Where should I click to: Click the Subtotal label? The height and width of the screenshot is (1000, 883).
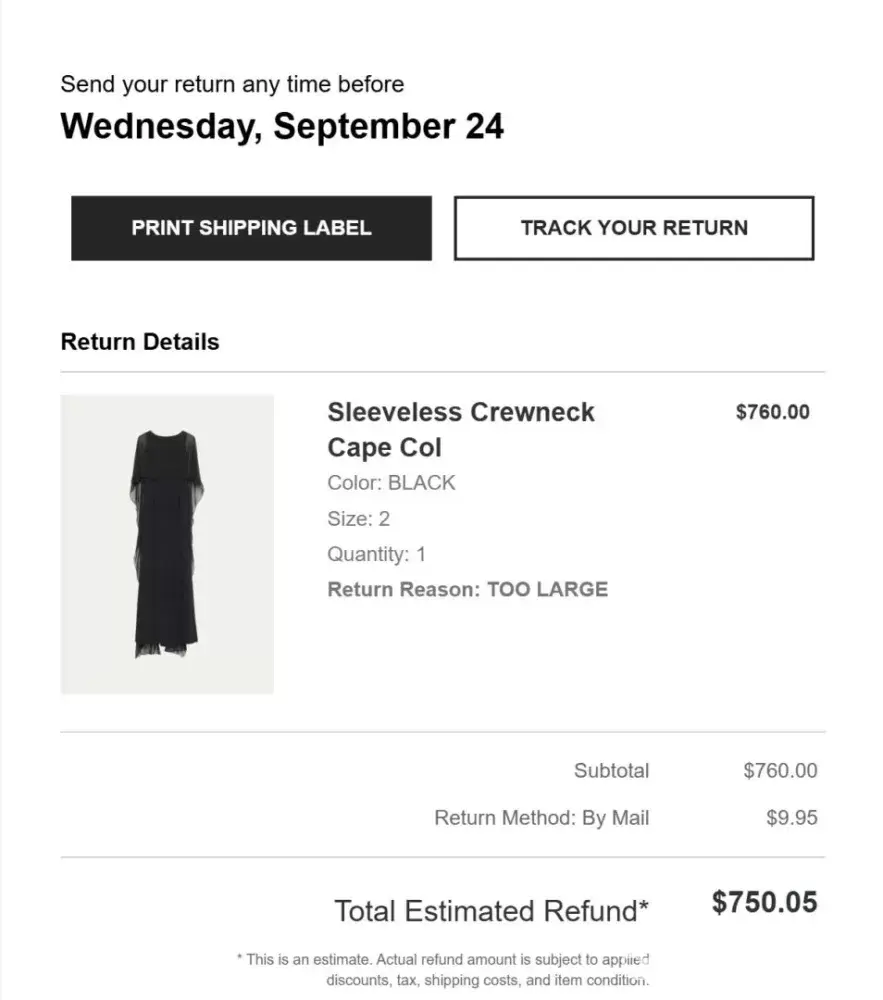pyautogui.click(x=611, y=771)
